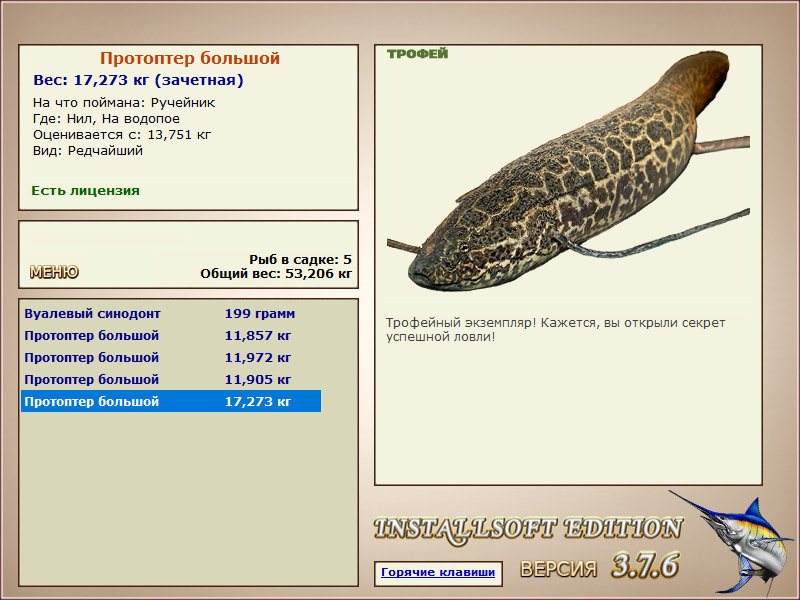Open the Горячие клавиши link
800x600 pixels.
click(438, 572)
